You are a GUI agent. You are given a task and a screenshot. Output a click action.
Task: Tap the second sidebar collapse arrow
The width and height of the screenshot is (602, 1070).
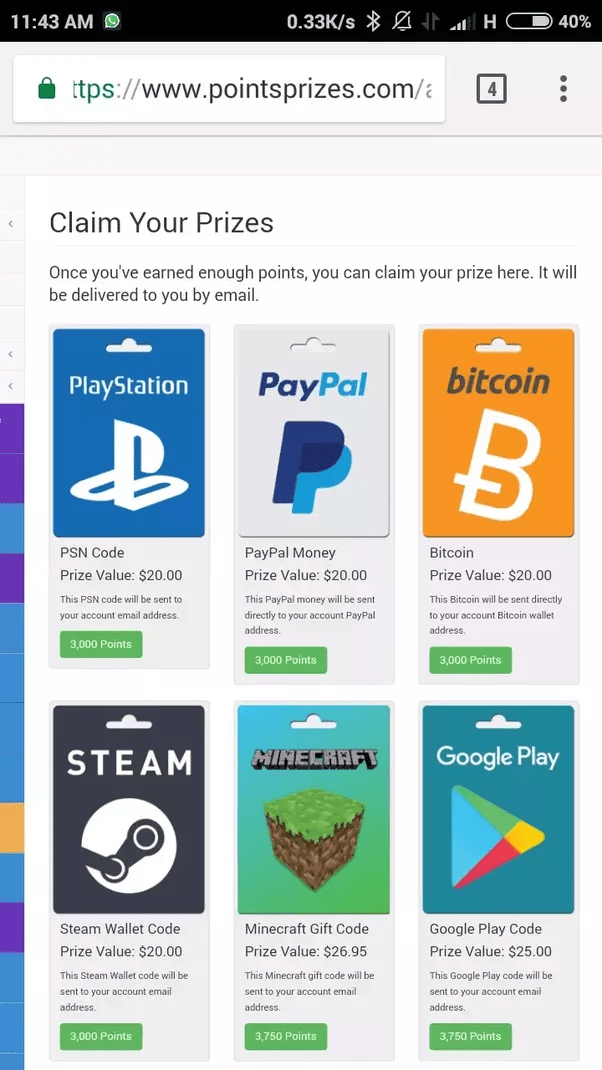(9, 353)
